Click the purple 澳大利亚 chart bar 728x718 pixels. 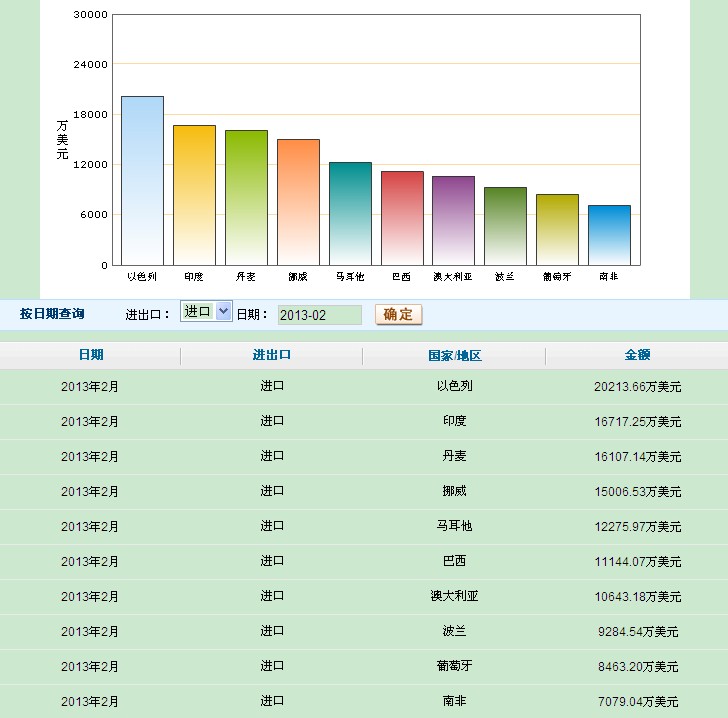[x=453, y=221]
